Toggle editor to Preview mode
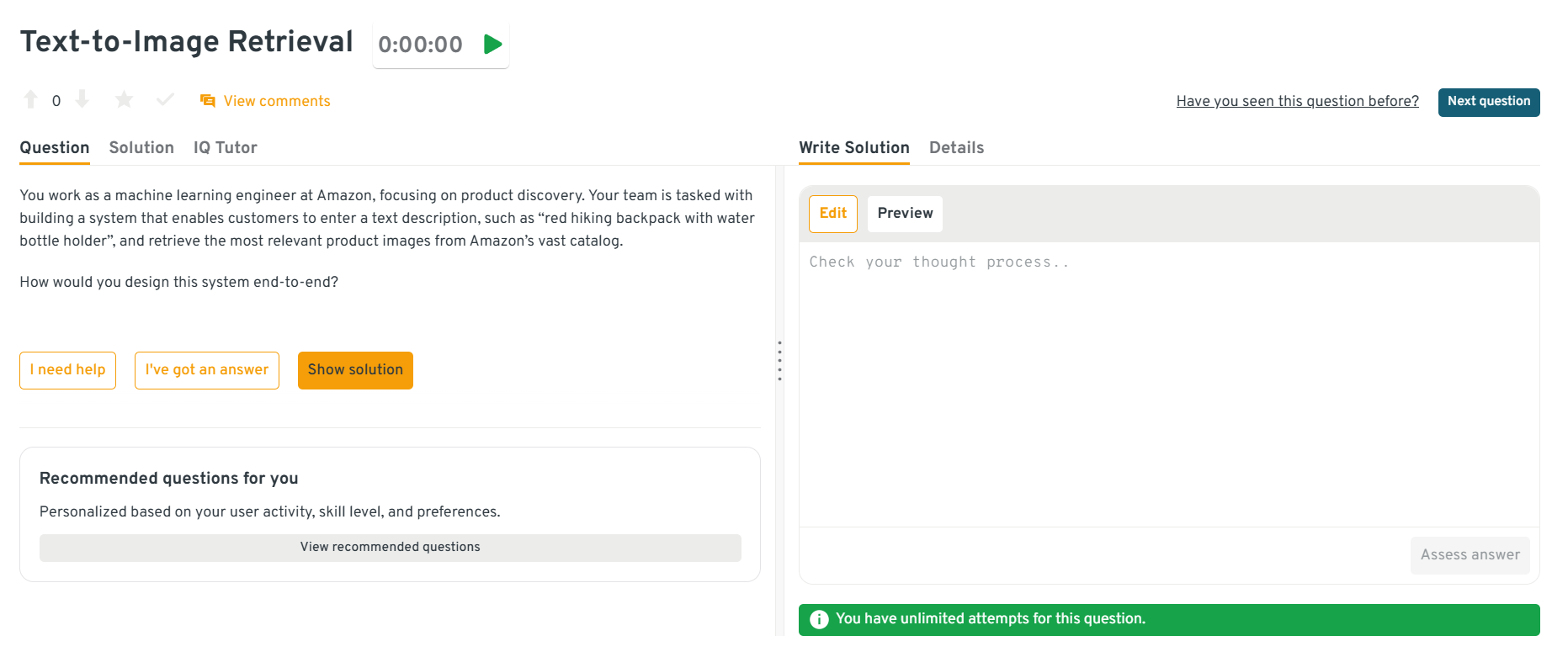 click(x=905, y=214)
